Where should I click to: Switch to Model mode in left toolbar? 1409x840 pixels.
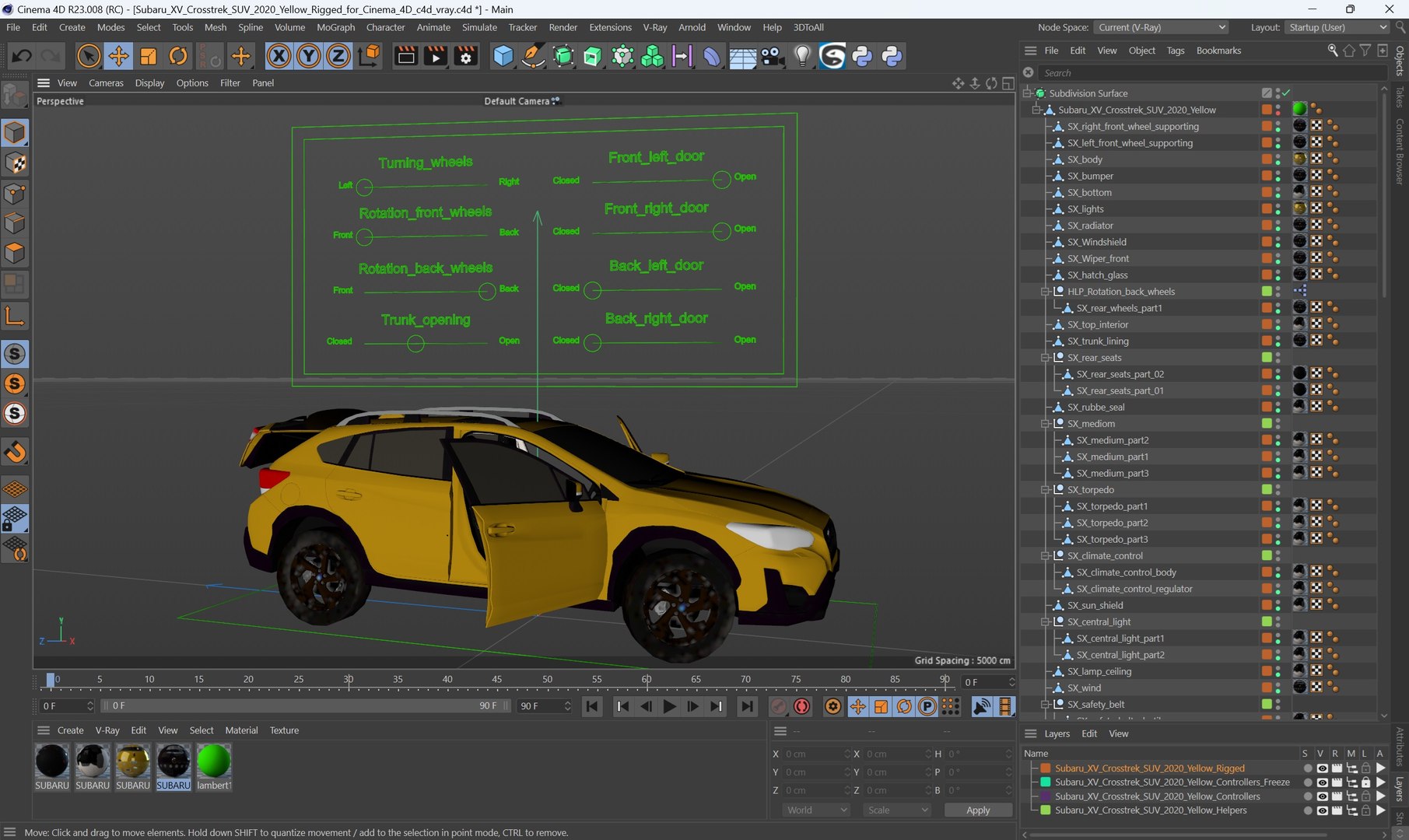click(15, 132)
